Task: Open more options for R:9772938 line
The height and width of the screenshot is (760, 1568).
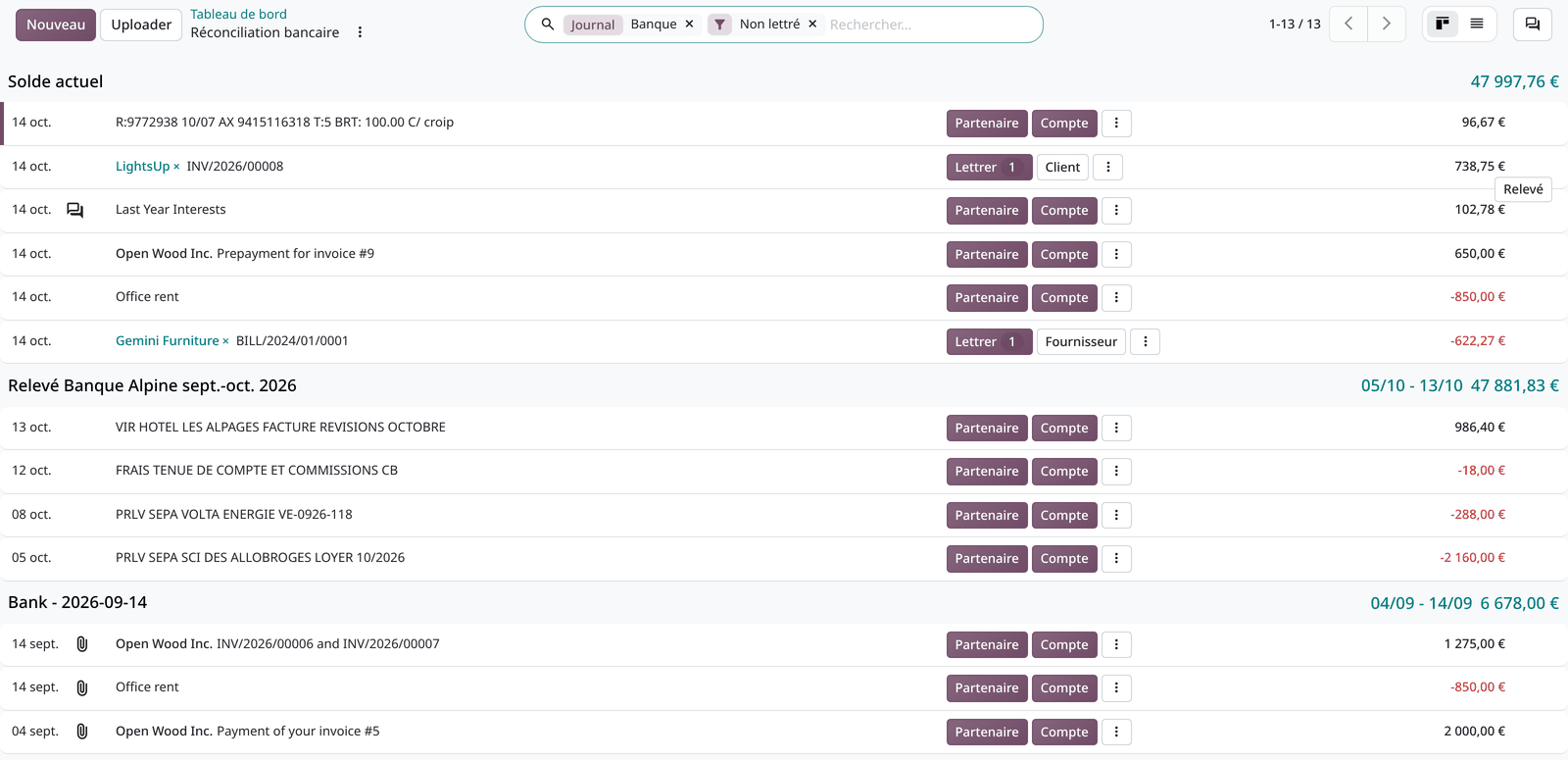Action: click(x=1116, y=124)
